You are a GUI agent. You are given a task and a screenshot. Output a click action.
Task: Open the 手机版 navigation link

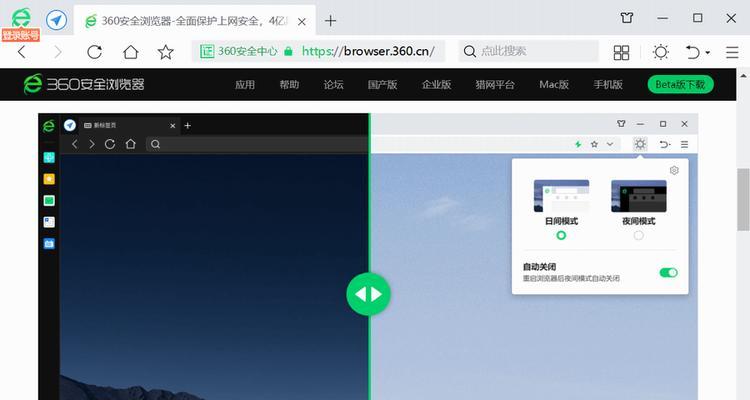pyautogui.click(x=608, y=85)
